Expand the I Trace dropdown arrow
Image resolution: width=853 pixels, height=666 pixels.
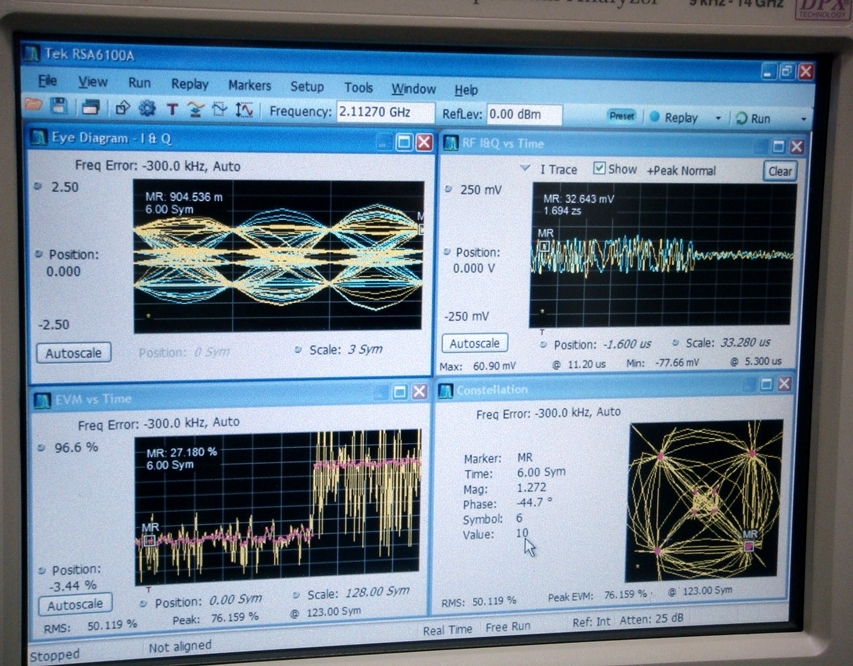point(525,168)
